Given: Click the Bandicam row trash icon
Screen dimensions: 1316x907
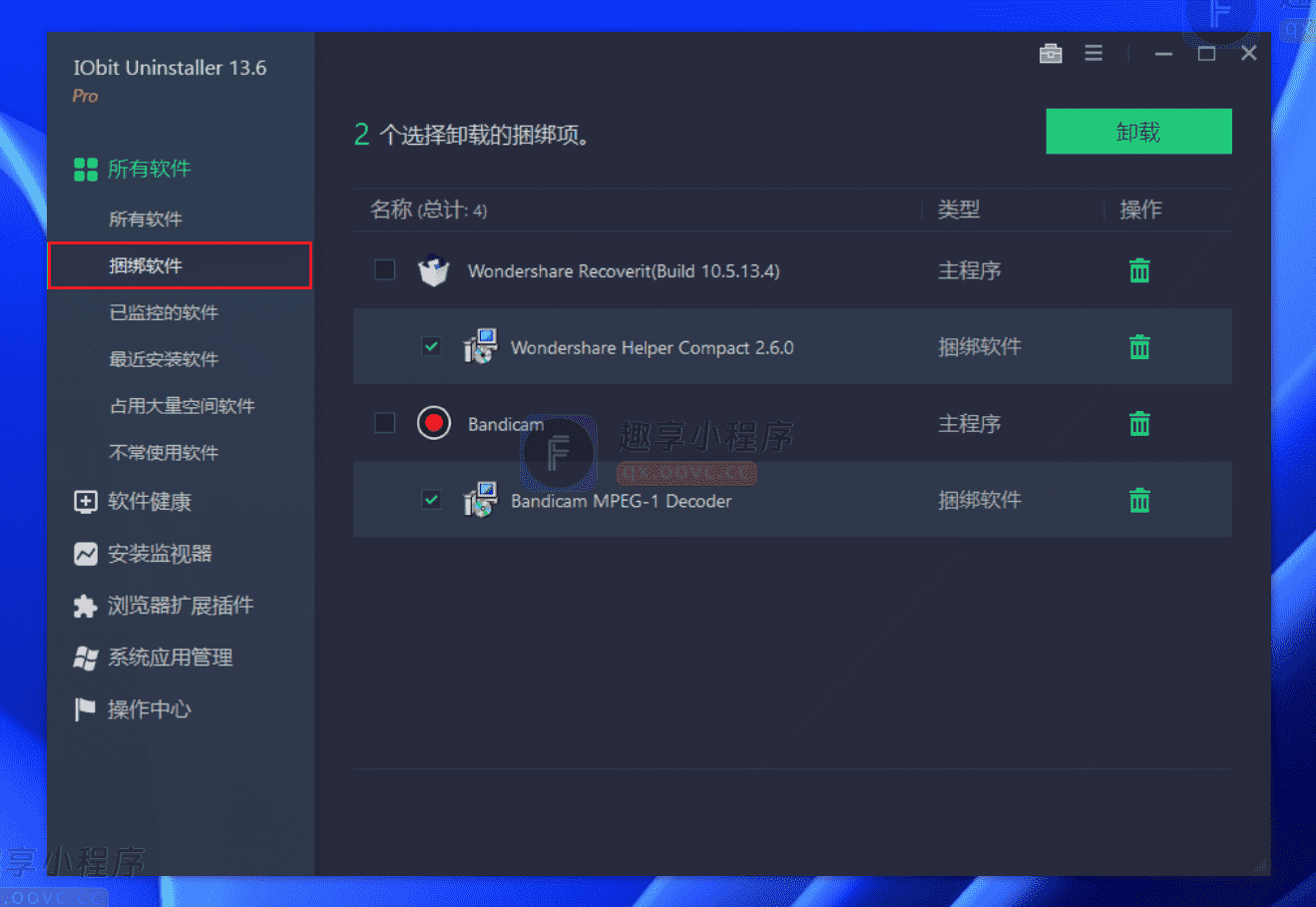Looking at the screenshot, I should point(1139,424).
